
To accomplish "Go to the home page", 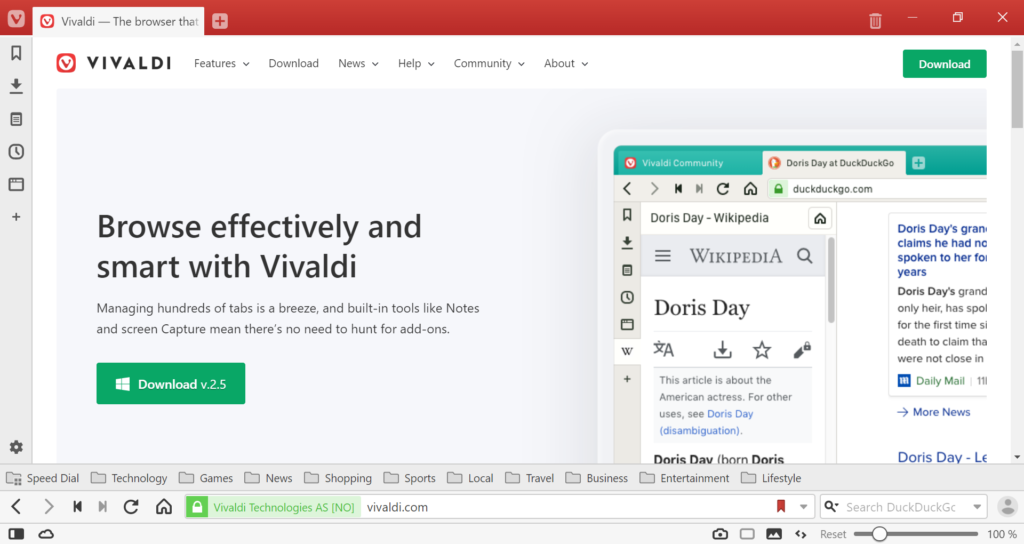I will (164, 507).
